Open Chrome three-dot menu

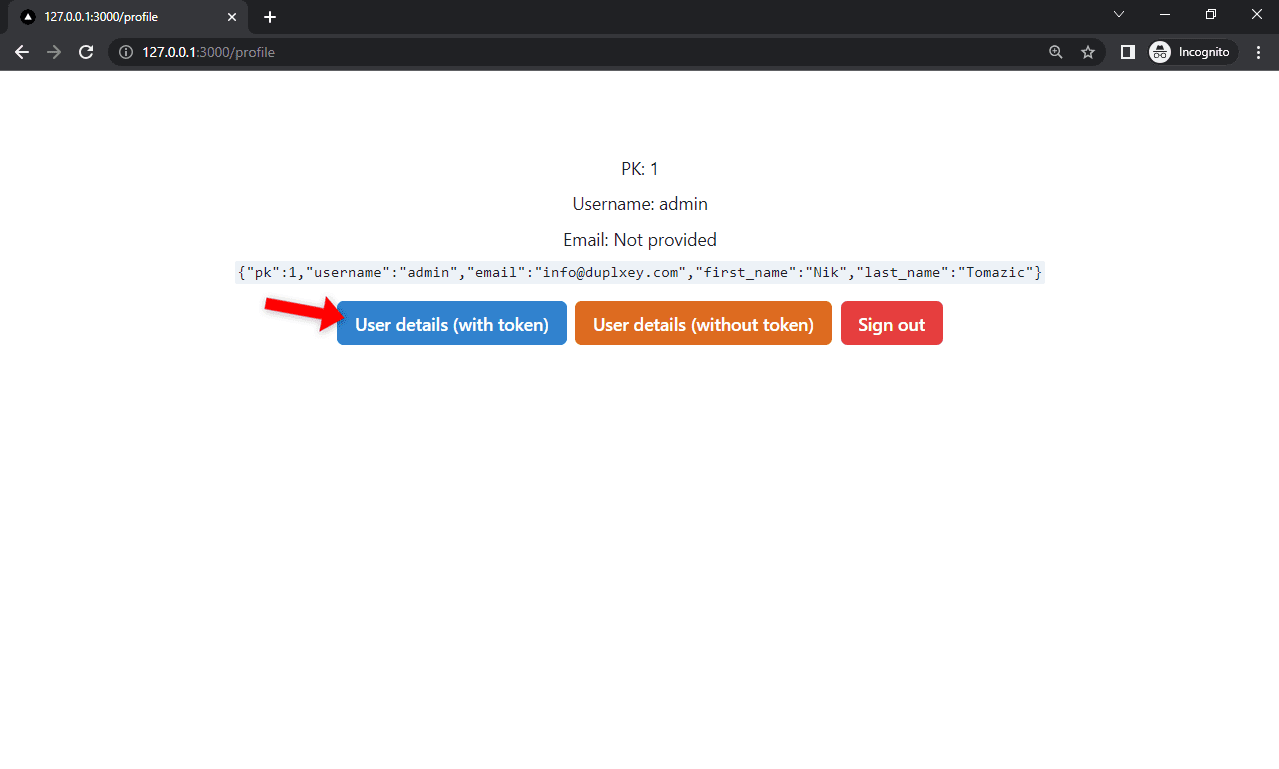click(1258, 52)
